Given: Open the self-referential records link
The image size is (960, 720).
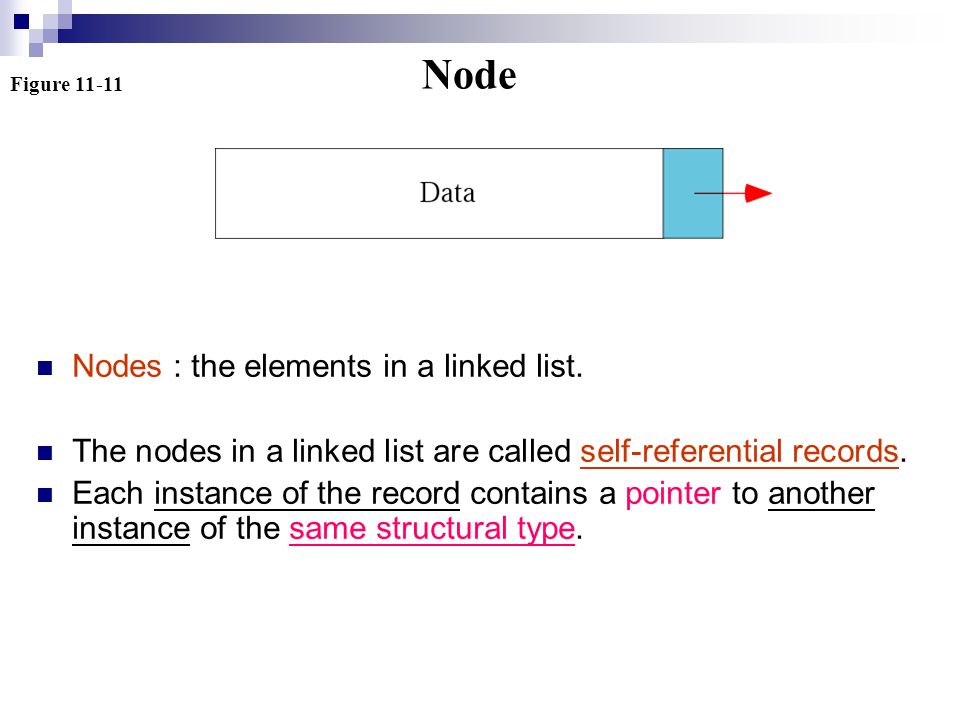Looking at the screenshot, I should pos(739,452).
